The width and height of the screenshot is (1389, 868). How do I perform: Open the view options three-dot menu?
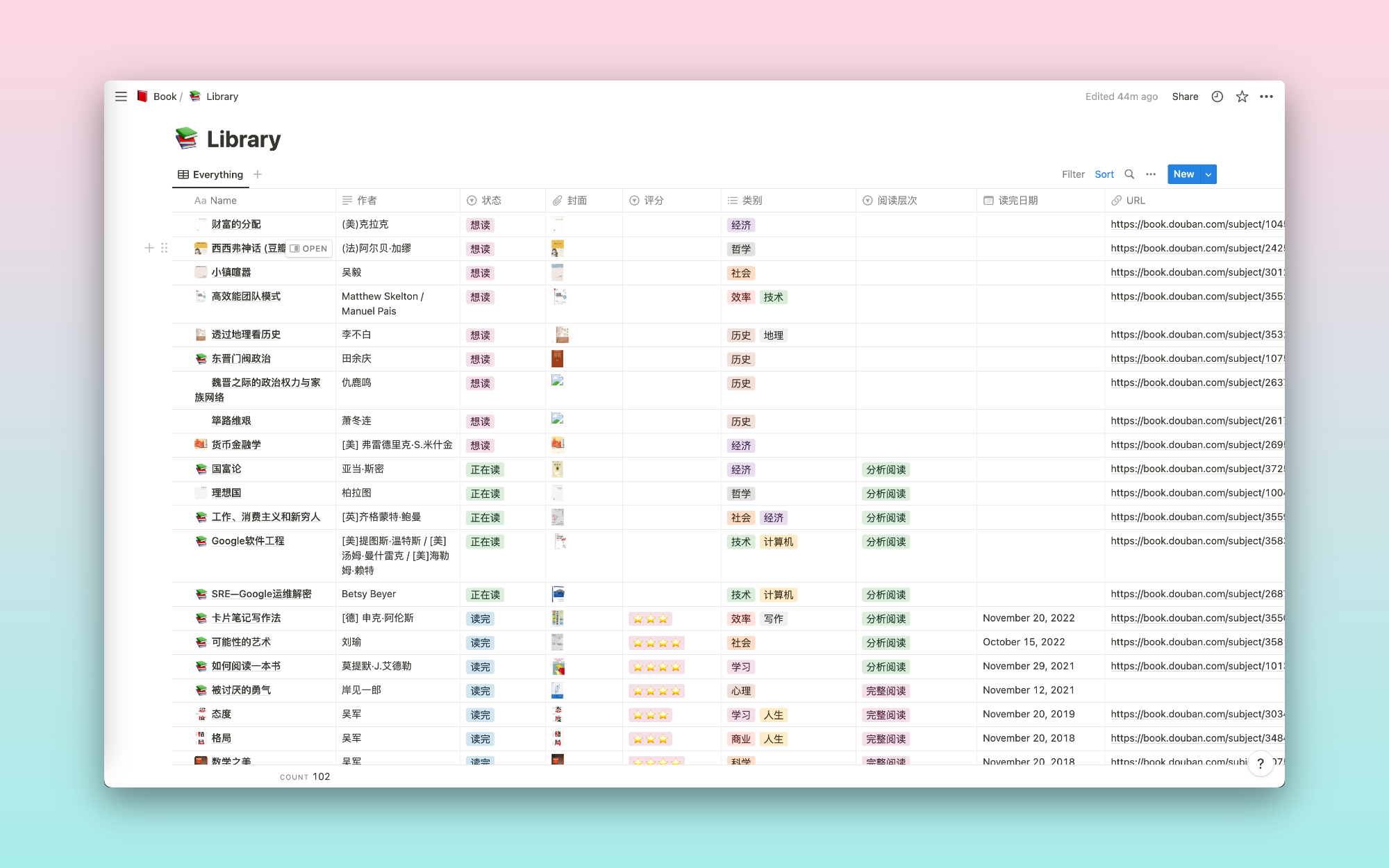(1151, 174)
